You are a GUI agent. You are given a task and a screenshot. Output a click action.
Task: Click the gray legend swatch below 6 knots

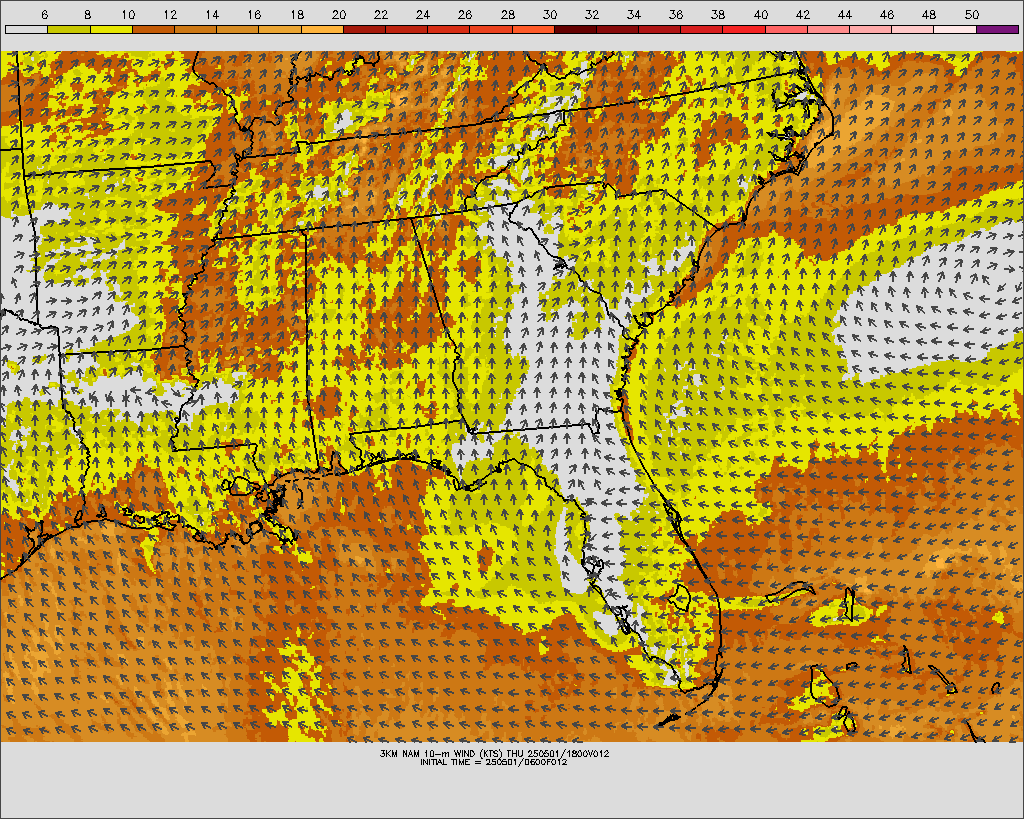[x=26, y=29]
